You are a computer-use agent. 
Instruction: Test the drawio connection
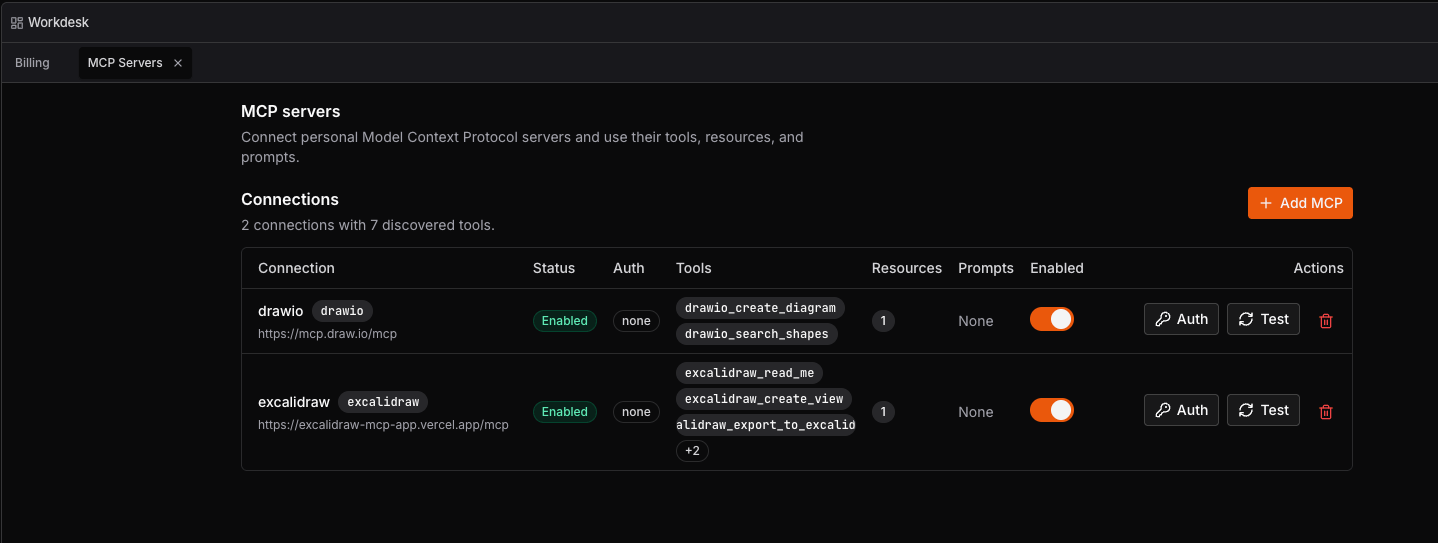[x=1263, y=319]
